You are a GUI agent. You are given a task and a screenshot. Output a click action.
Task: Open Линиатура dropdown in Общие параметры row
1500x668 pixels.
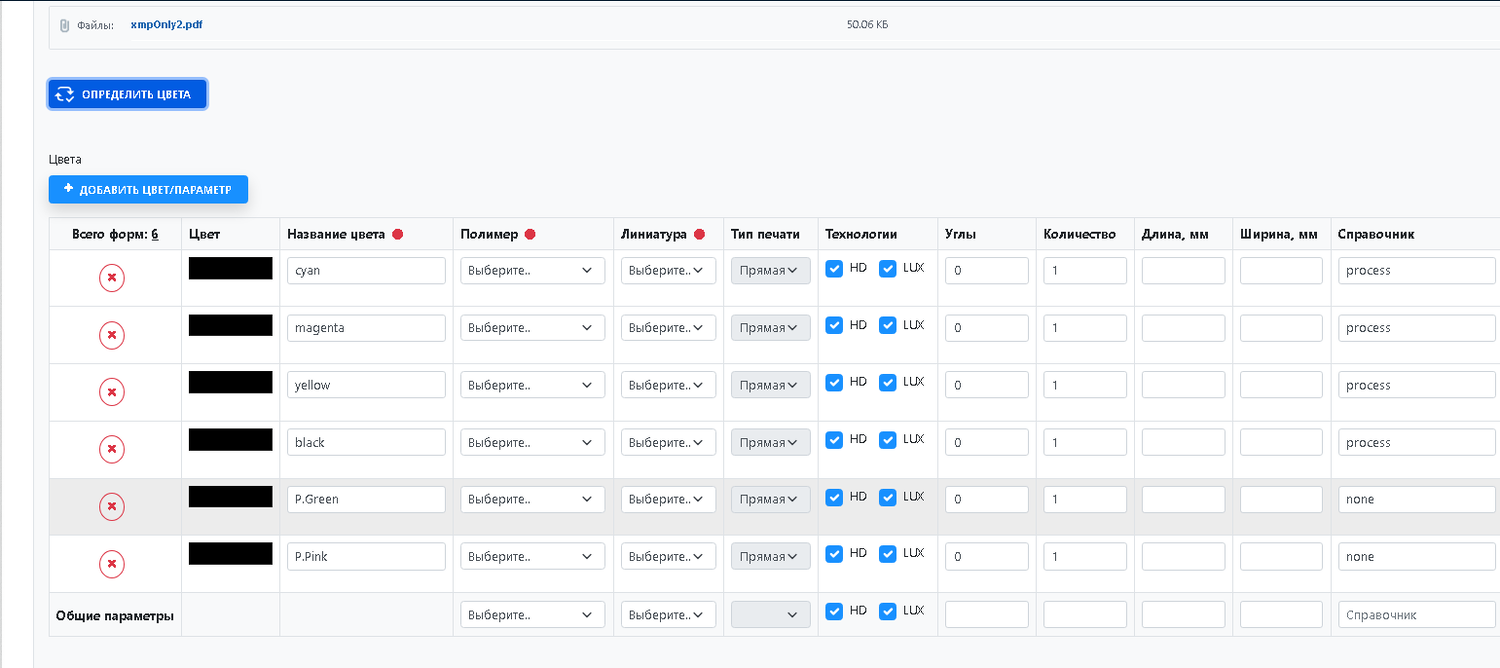click(669, 615)
